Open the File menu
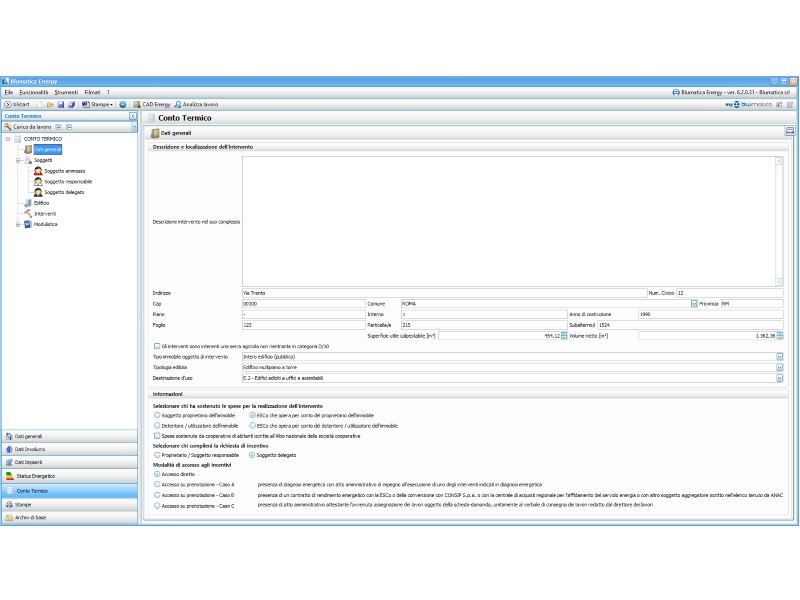Image resolution: width=800 pixels, height=600 pixels. click(x=9, y=92)
